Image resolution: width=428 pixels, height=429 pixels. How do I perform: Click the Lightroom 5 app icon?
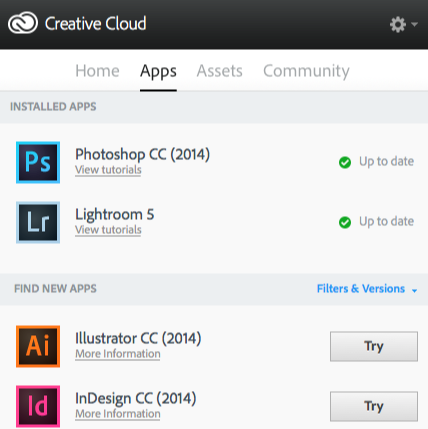point(38,222)
